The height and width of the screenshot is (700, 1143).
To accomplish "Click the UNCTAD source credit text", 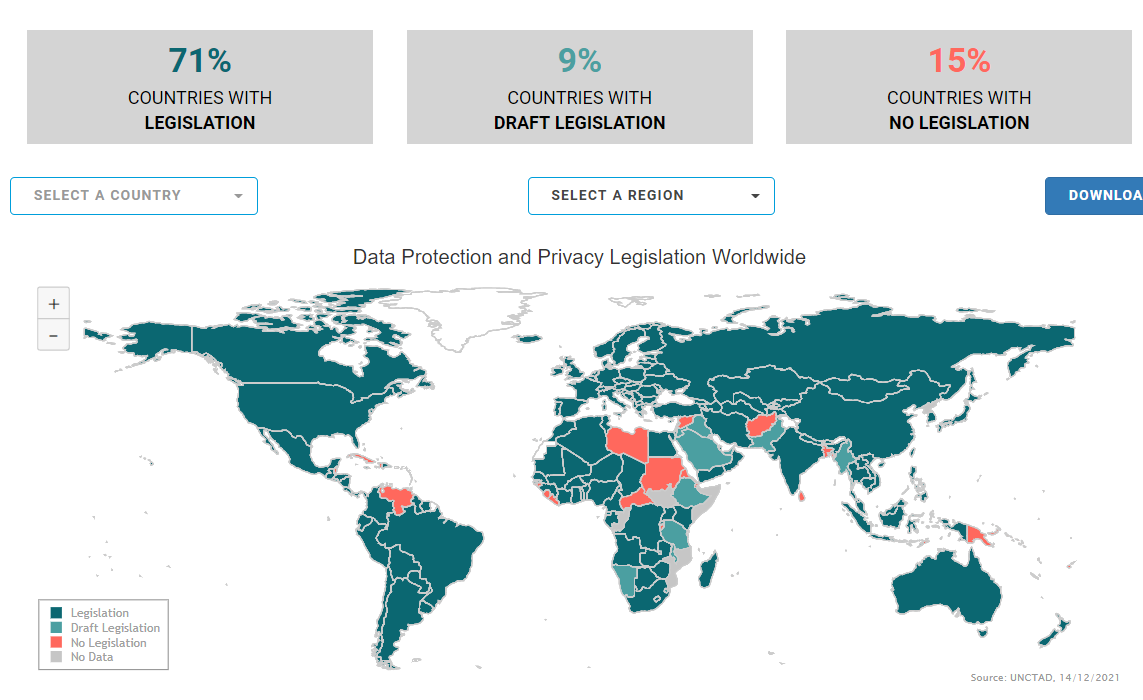I will coord(1044,678).
